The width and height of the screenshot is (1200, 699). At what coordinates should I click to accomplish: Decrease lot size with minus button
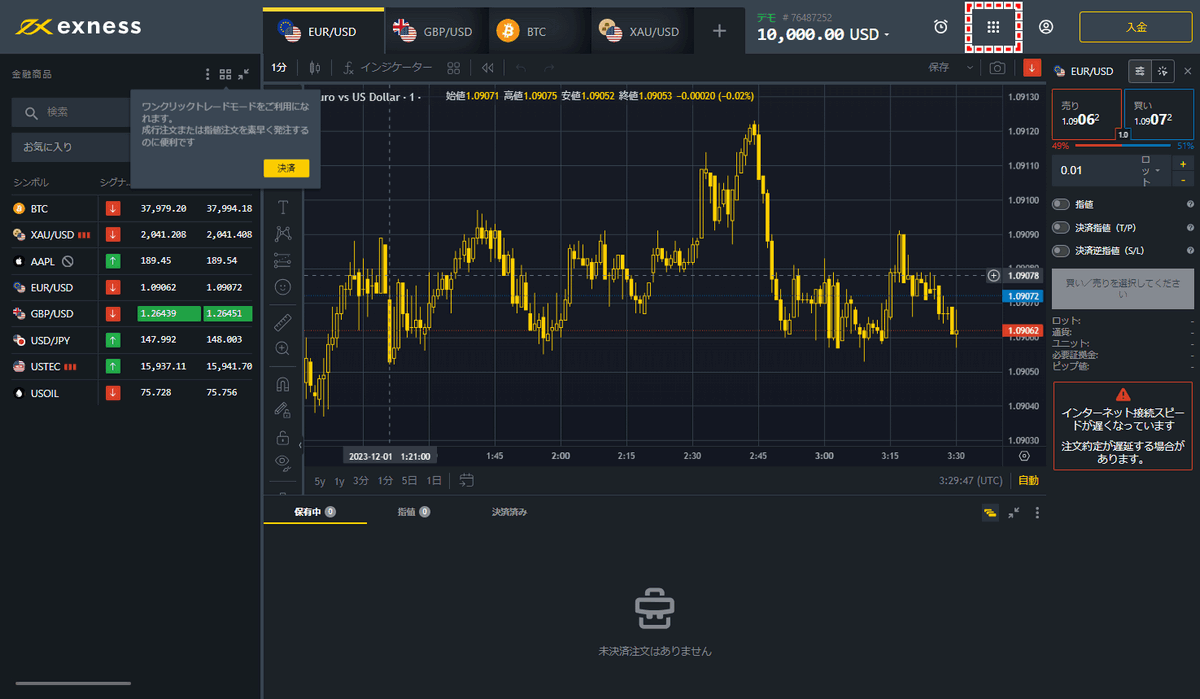(x=1183, y=179)
